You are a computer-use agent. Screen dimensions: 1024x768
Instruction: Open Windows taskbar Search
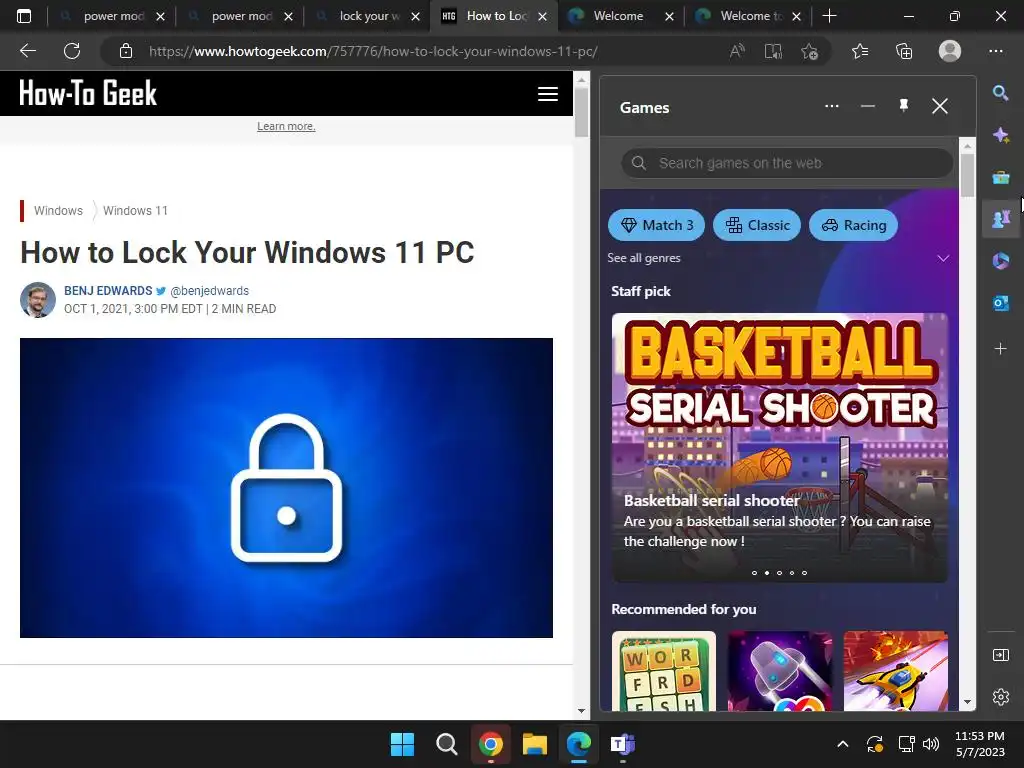coord(447,744)
